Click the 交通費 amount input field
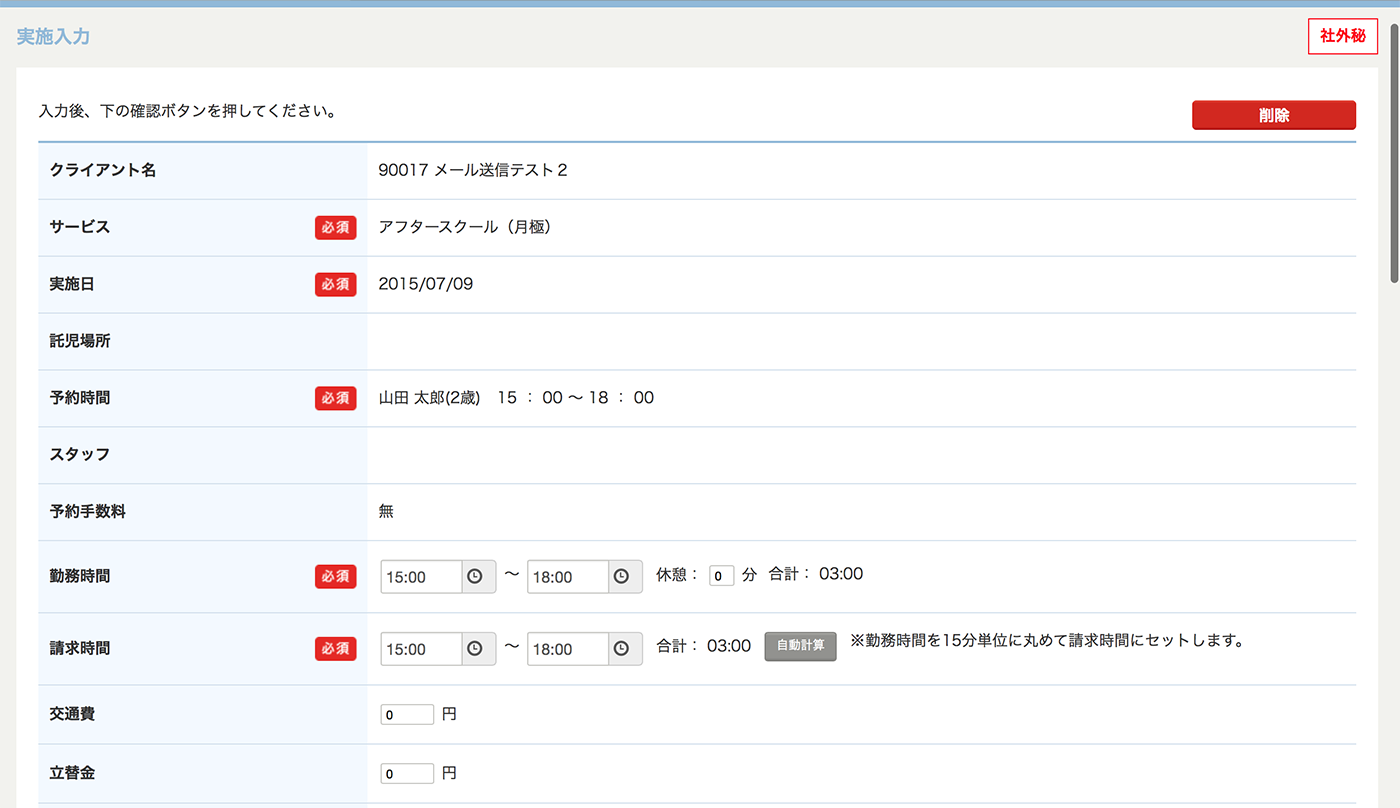The width and height of the screenshot is (1400, 808). coord(407,715)
